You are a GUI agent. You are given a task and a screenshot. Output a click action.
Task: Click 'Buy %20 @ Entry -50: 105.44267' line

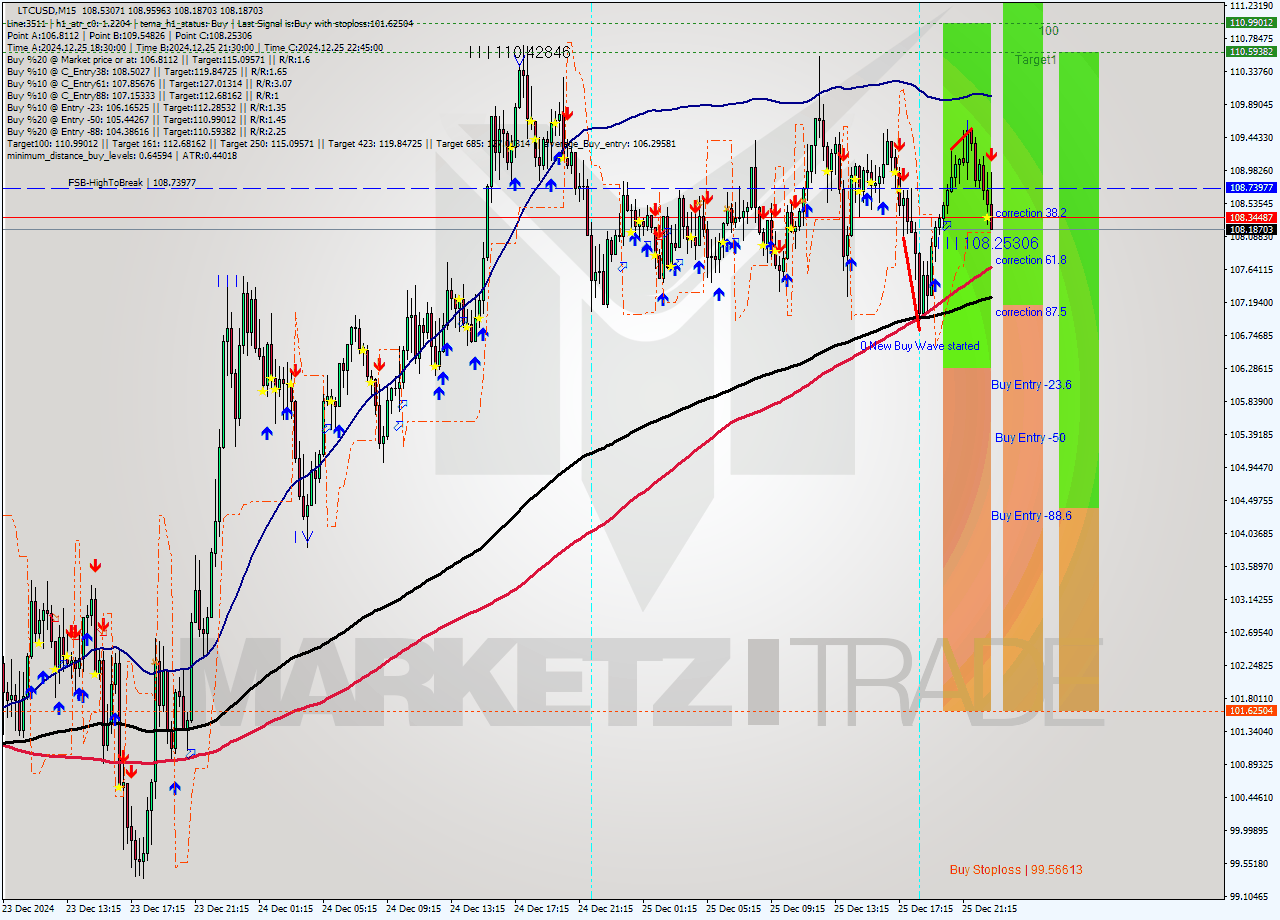point(146,119)
